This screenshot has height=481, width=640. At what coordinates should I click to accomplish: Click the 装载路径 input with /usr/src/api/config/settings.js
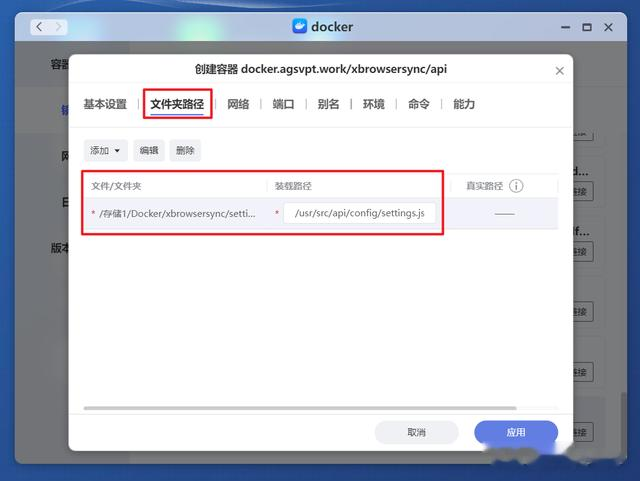[x=360, y=213]
